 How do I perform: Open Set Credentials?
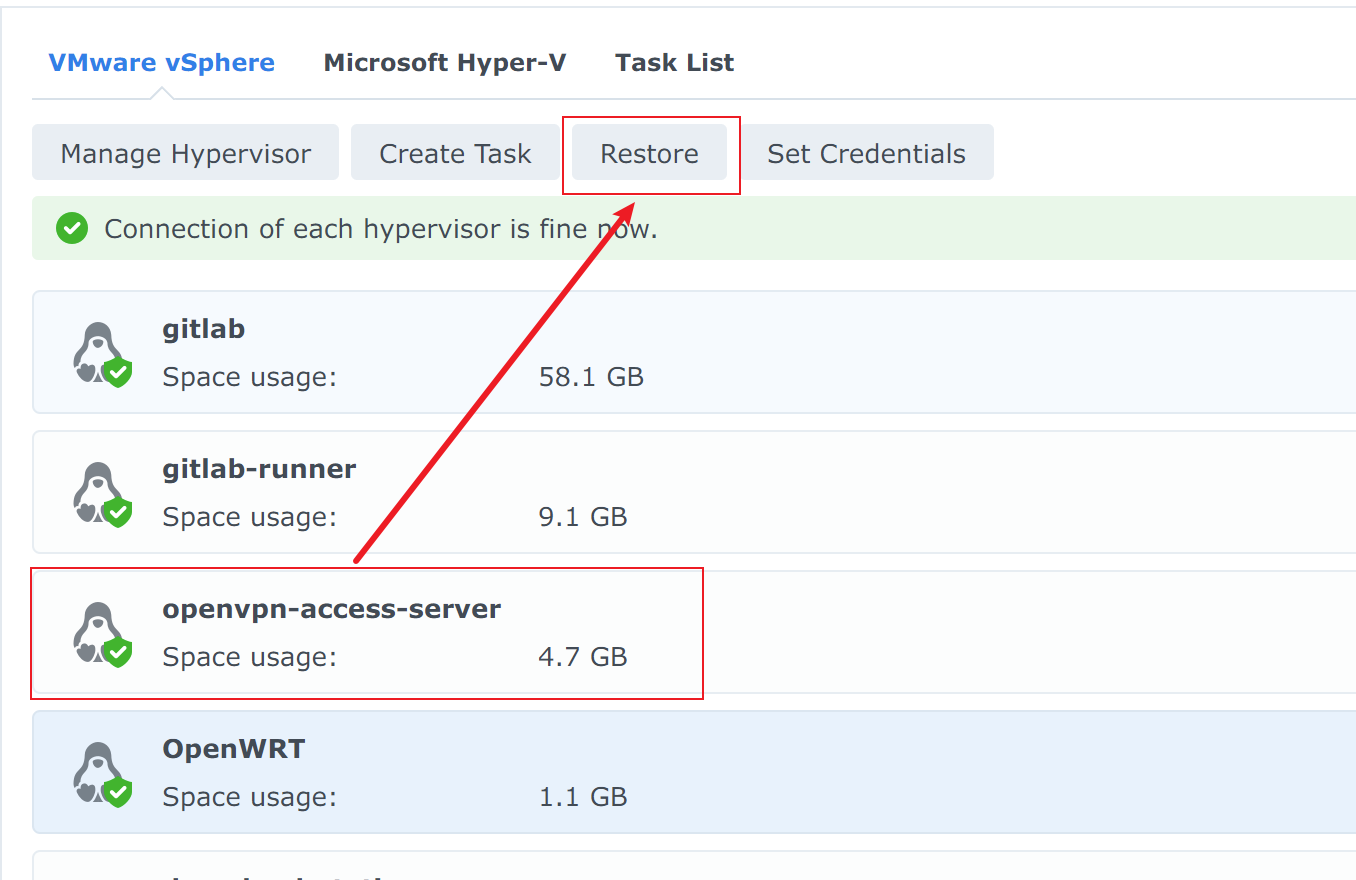pos(866,153)
